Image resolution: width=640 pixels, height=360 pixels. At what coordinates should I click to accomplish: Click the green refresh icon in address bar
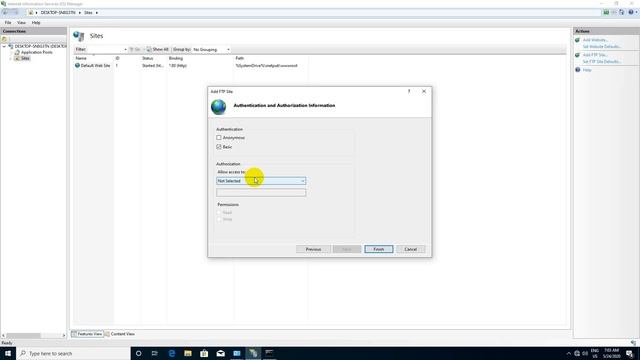point(606,13)
